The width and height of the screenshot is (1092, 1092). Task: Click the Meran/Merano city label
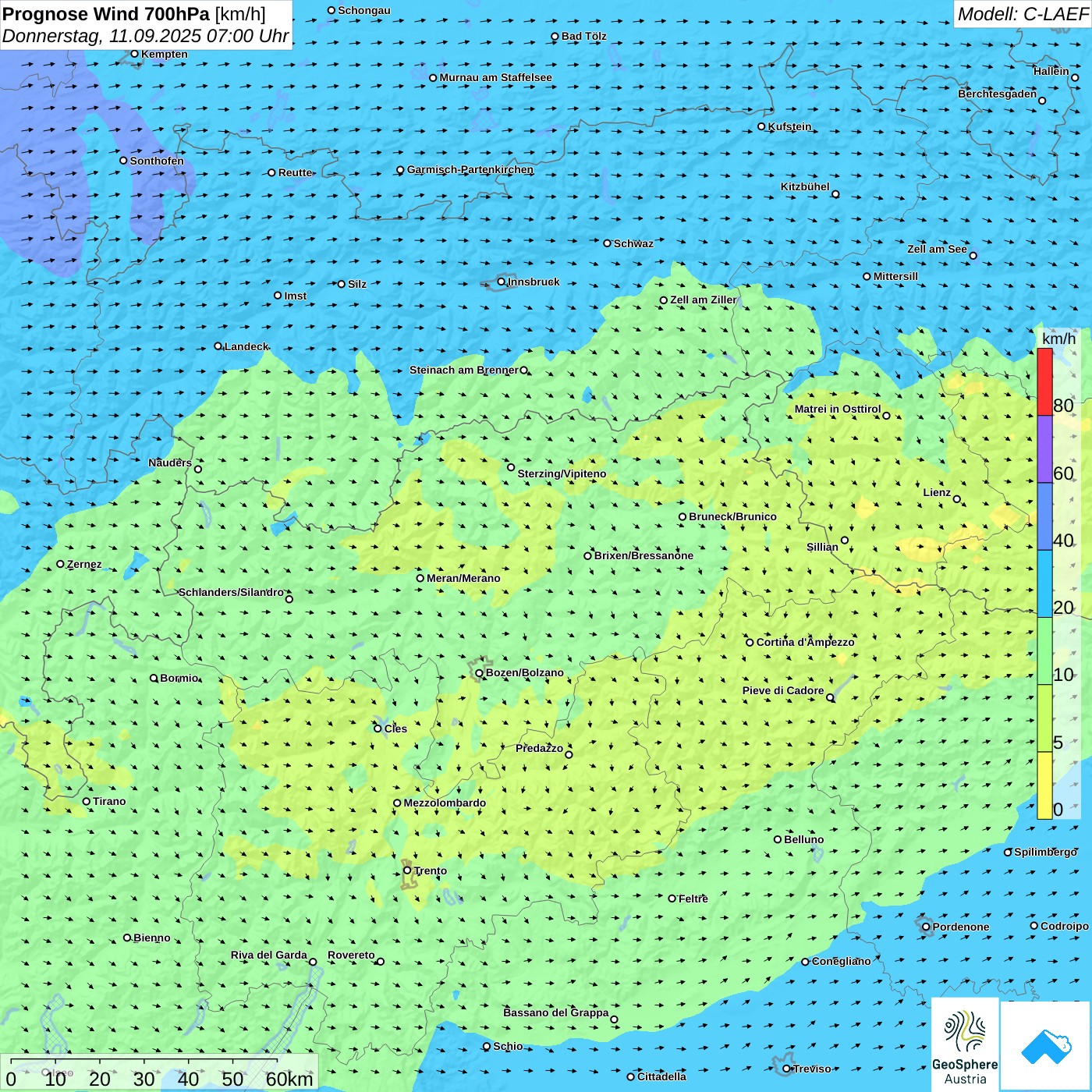pos(463,578)
